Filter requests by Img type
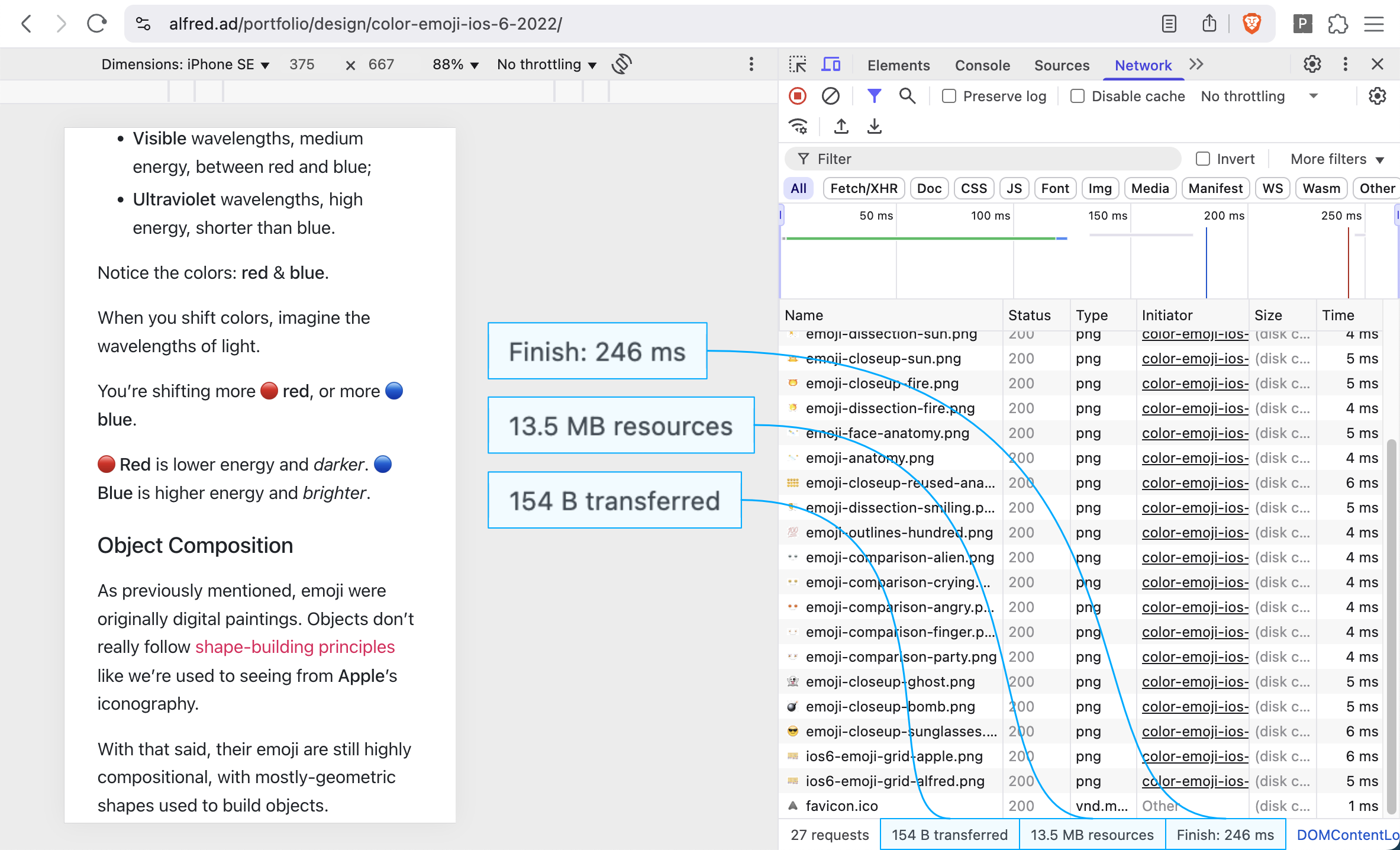This screenshot has height=850, width=1400. pos(1100,188)
